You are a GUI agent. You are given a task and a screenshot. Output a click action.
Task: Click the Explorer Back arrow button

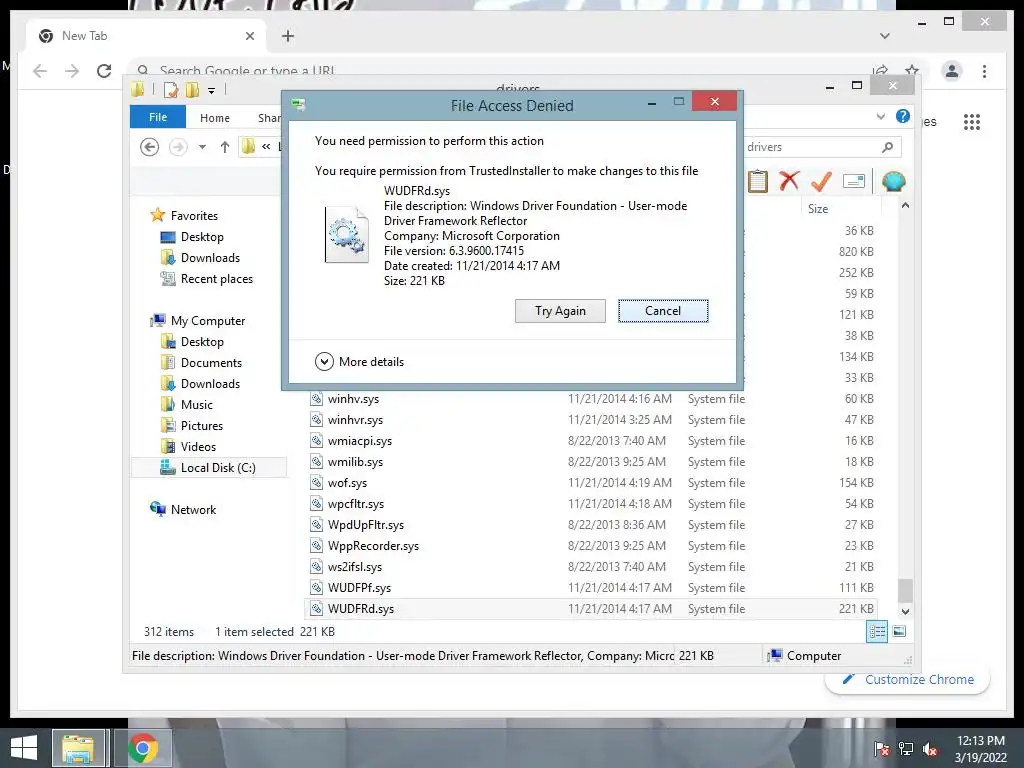coord(150,147)
